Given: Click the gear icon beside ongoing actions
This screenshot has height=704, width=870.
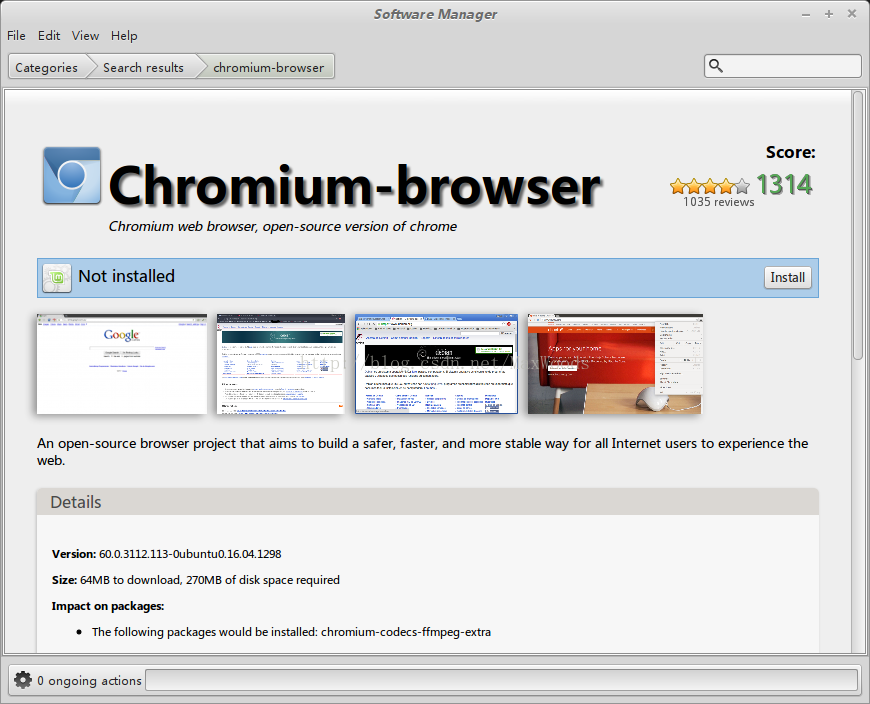Looking at the screenshot, I should pyautogui.click(x=23, y=680).
